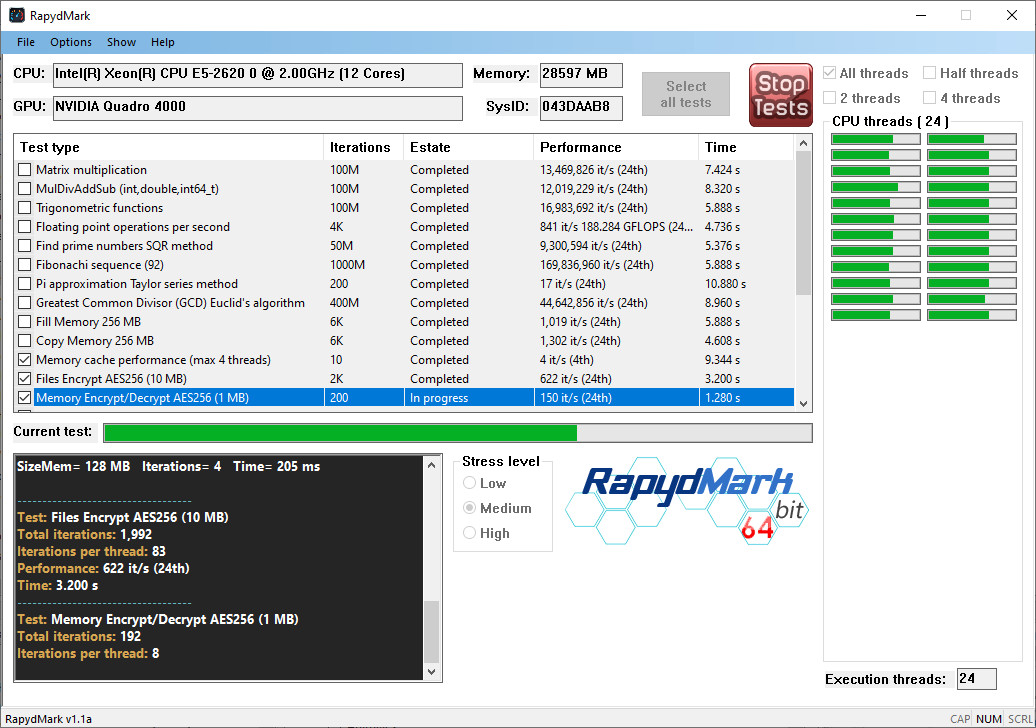Open the Show menu
The height and width of the screenshot is (728, 1036).
122,42
